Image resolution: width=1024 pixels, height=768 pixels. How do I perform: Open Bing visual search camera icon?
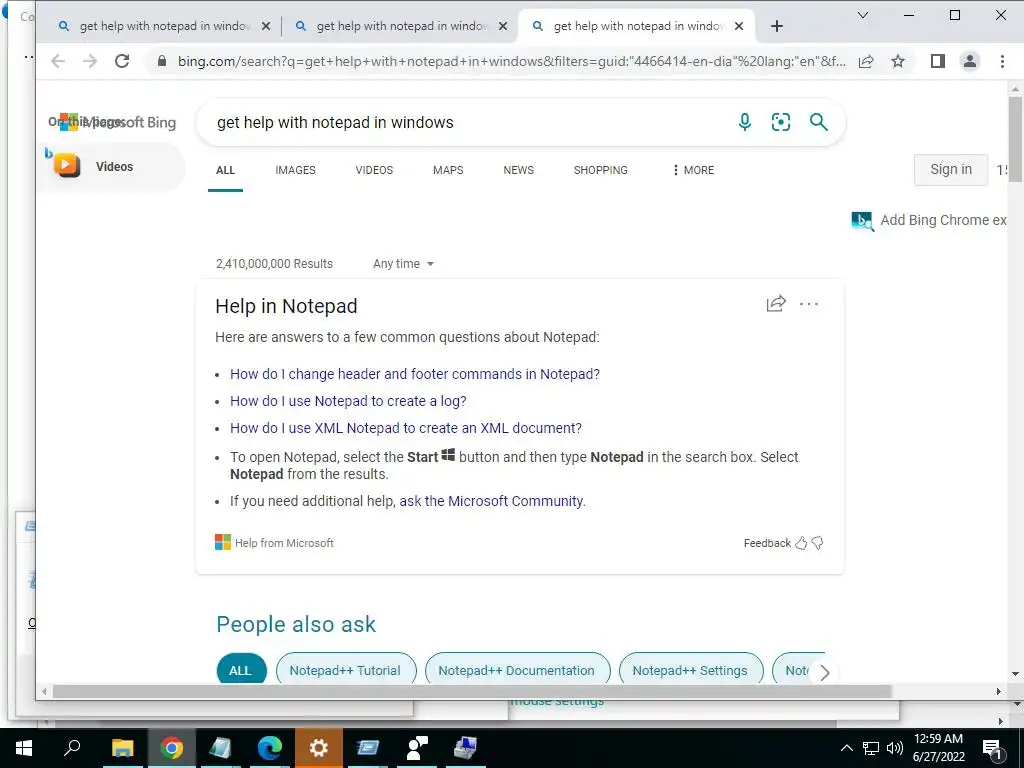tap(780, 122)
